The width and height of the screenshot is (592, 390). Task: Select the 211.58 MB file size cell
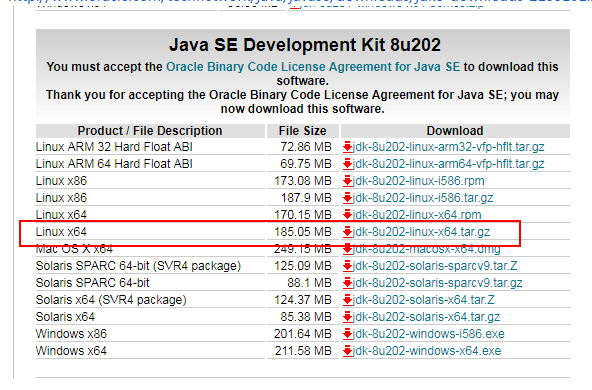pos(303,351)
